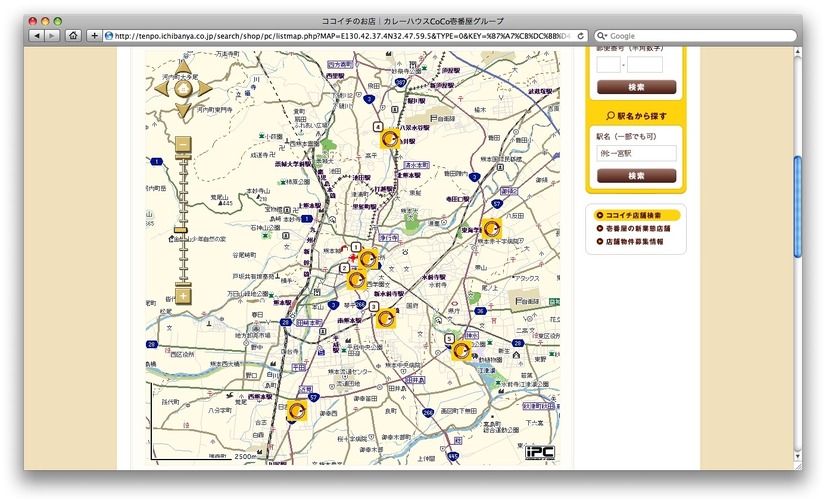Click the magnifier icon in Google search box
Screen dimensions: 826x503
tap(602, 36)
